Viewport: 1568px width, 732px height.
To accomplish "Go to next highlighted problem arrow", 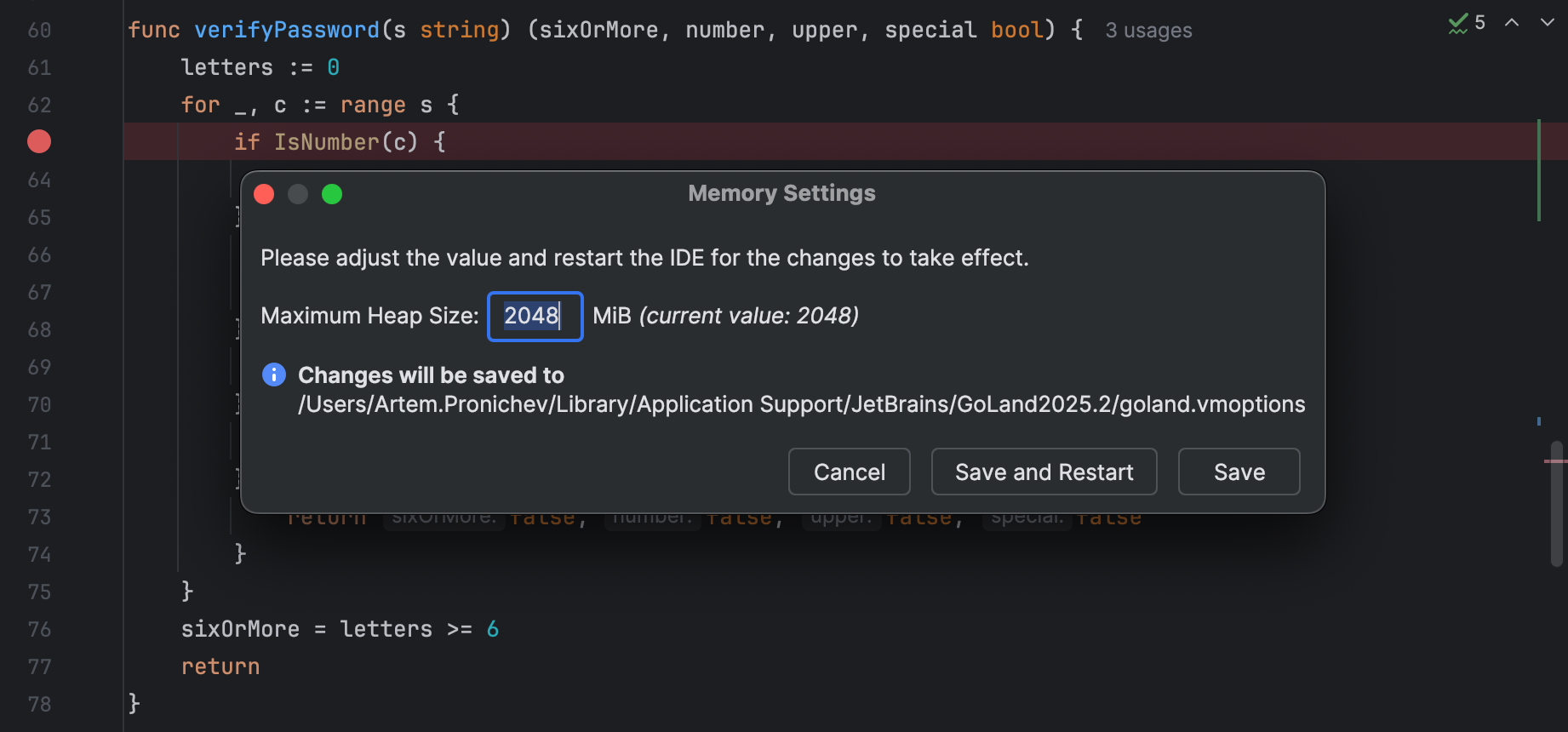I will pos(1547,23).
